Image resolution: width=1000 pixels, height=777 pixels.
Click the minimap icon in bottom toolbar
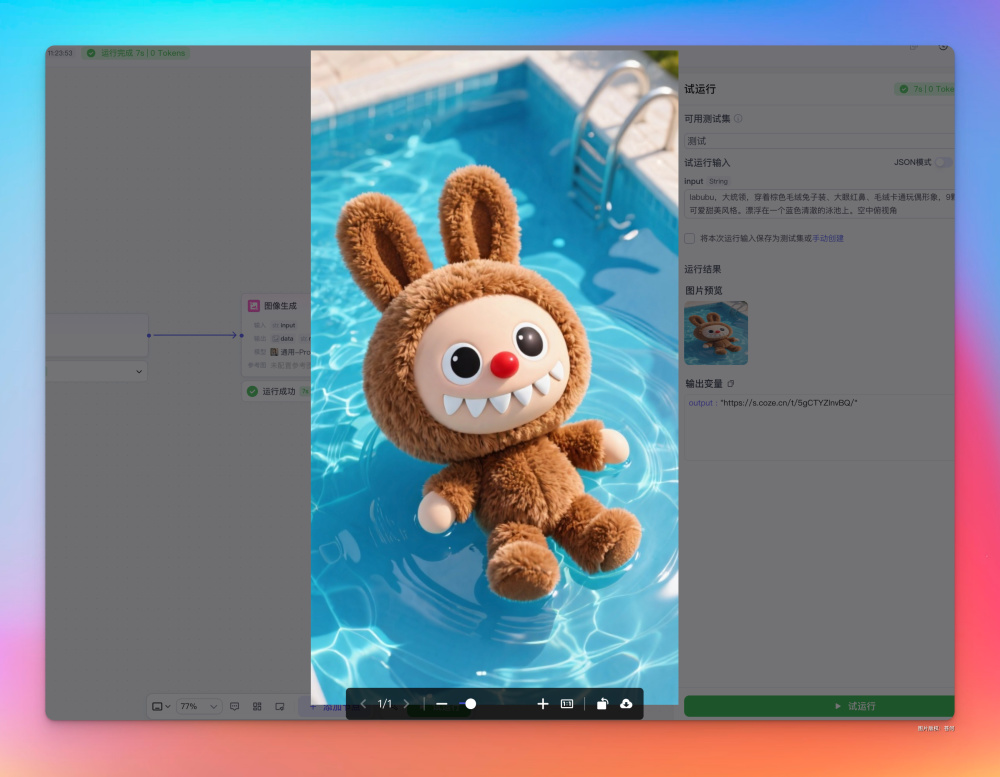279,706
